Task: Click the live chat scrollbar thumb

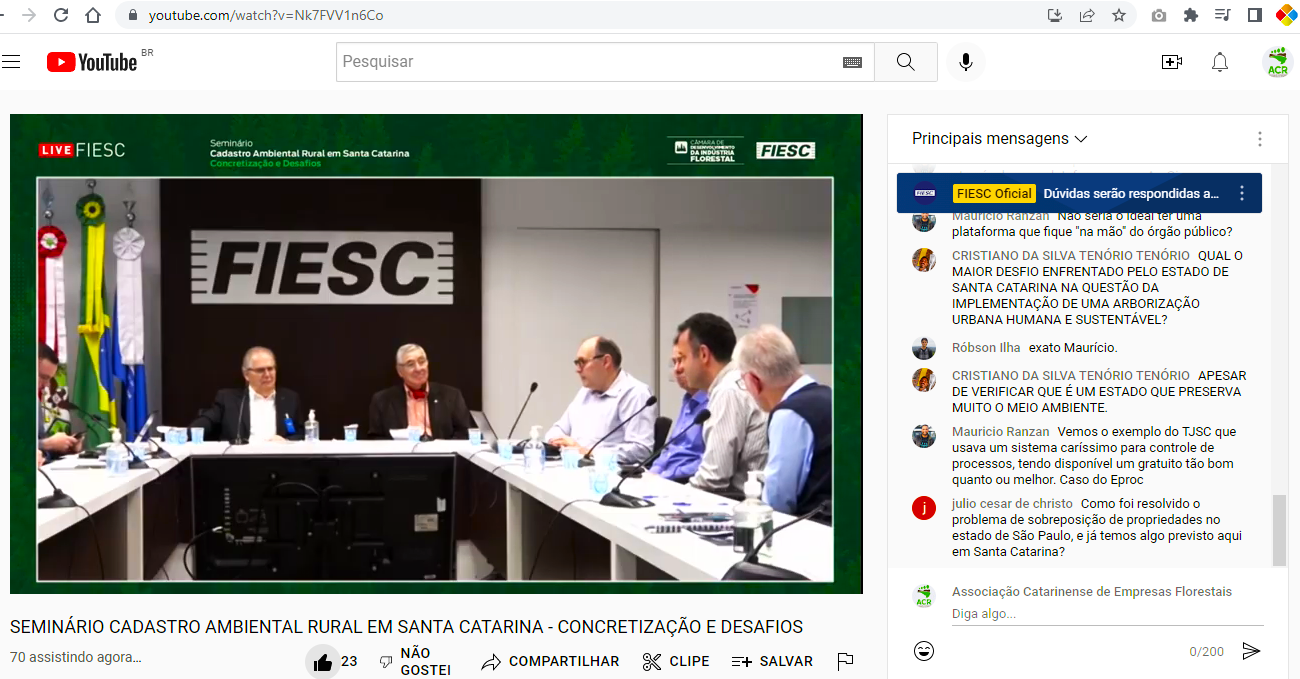Action: [x=1278, y=530]
